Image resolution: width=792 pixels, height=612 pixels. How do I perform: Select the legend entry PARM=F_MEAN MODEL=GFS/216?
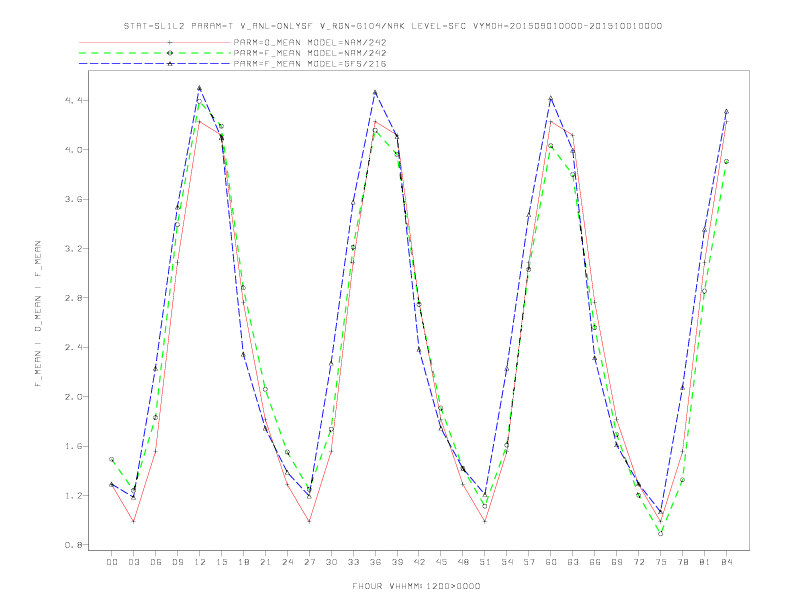click(310, 64)
